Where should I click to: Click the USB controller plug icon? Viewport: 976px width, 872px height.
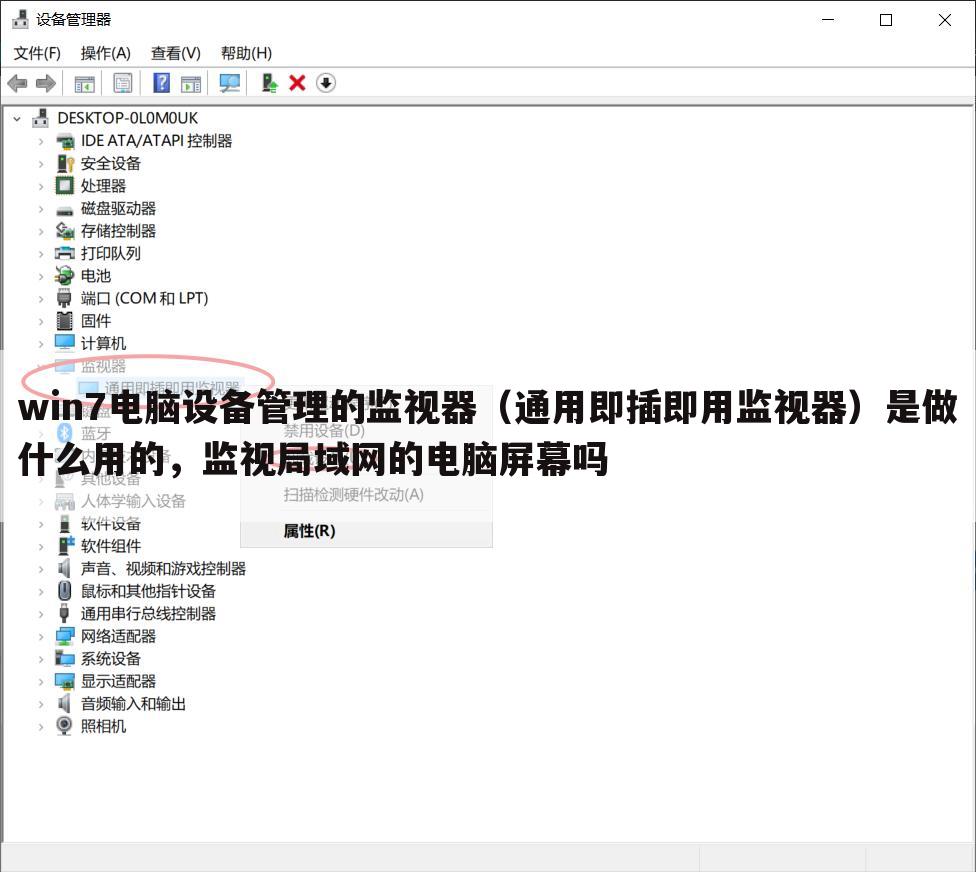click(65, 613)
